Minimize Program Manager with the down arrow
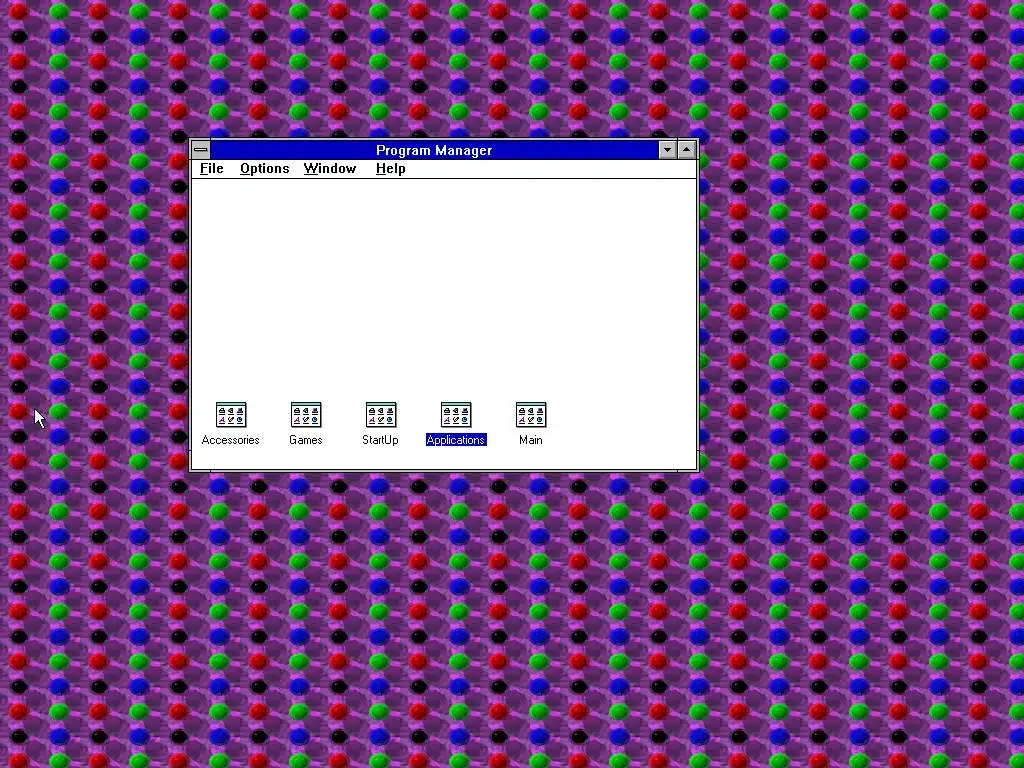Image resolution: width=1024 pixels, height=768 pixels. tap(667, 150)
